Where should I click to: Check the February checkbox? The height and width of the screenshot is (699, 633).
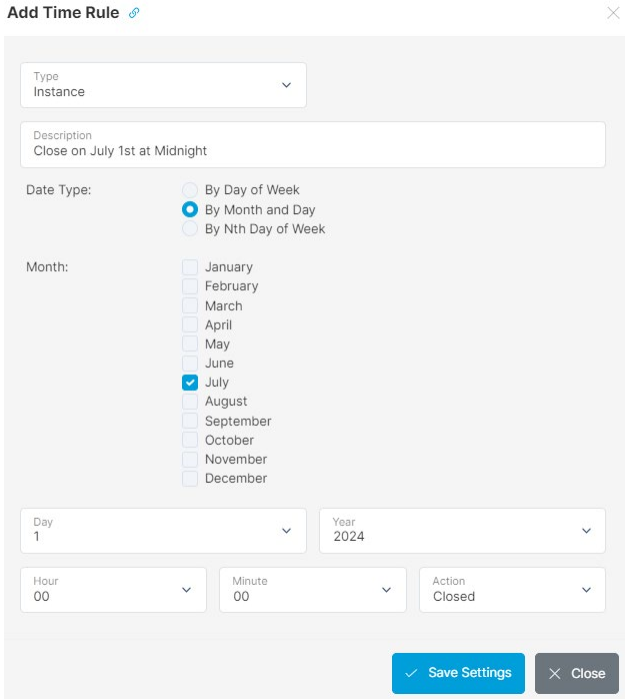pyautogui.click(x=190, y=286)
